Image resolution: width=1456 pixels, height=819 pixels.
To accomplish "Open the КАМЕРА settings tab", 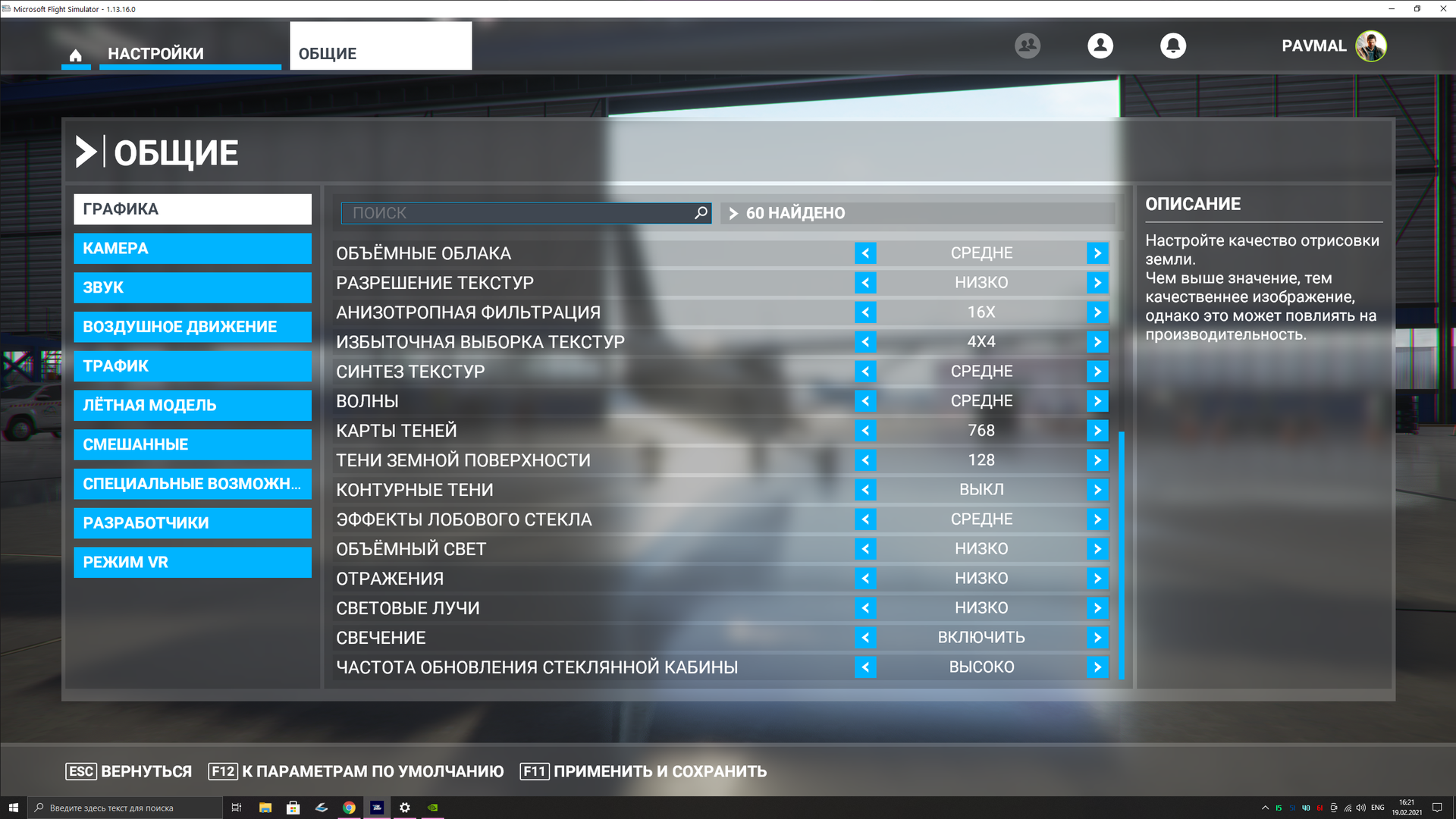I will coord(192,248).
